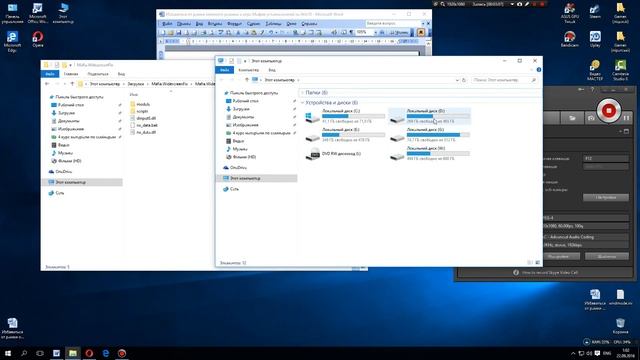Go up one level in This PC window
This screenshot has height=360, width=640.
[x=247, y=80]
